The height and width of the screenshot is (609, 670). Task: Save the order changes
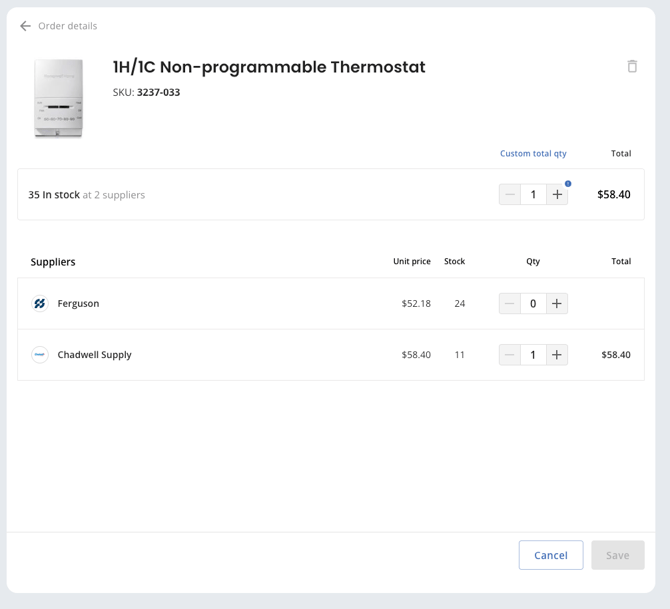pos(617,555)
